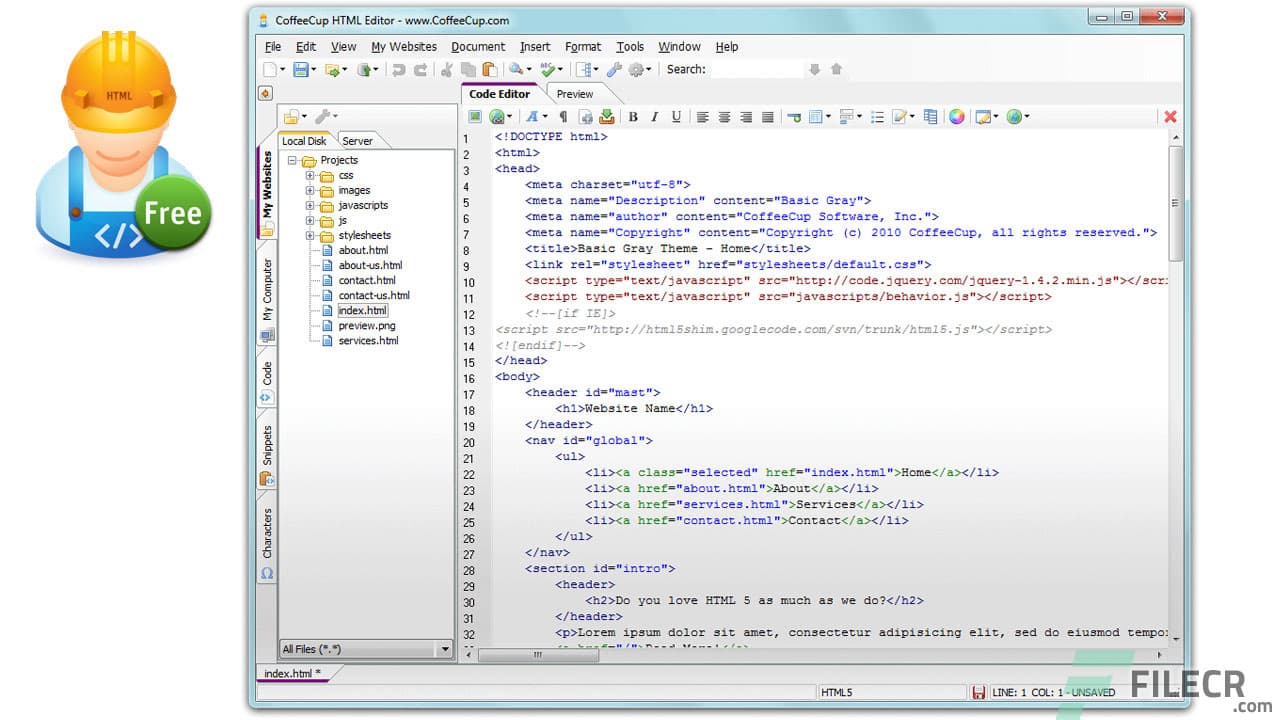The height and width of the screenshot is (720, 1280).
Task: Apply italic formatting to text
Action: (x=654, y=117)
